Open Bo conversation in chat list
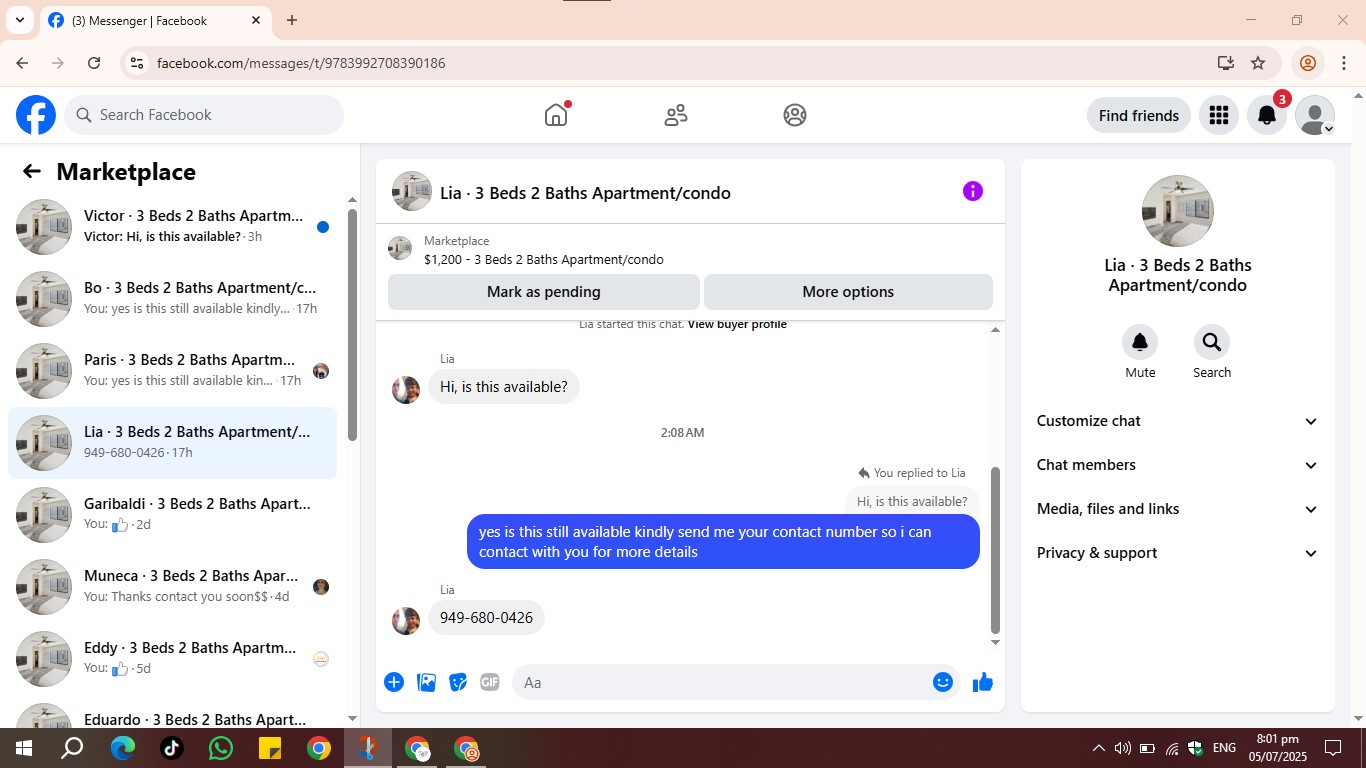Image resolution: width=1366 pixels, height=768 pixels. 172,299
